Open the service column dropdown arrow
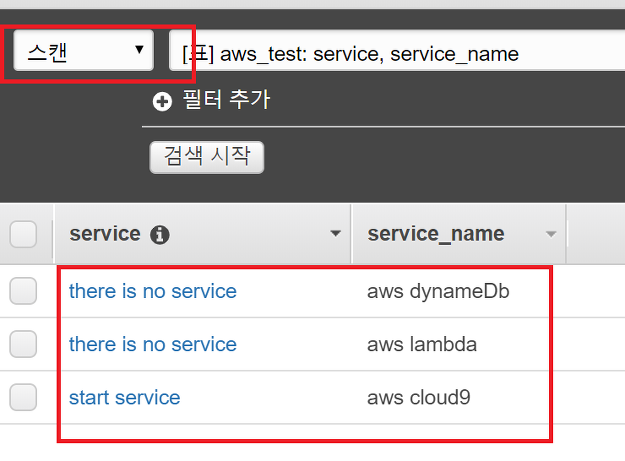 pos(336,233)
